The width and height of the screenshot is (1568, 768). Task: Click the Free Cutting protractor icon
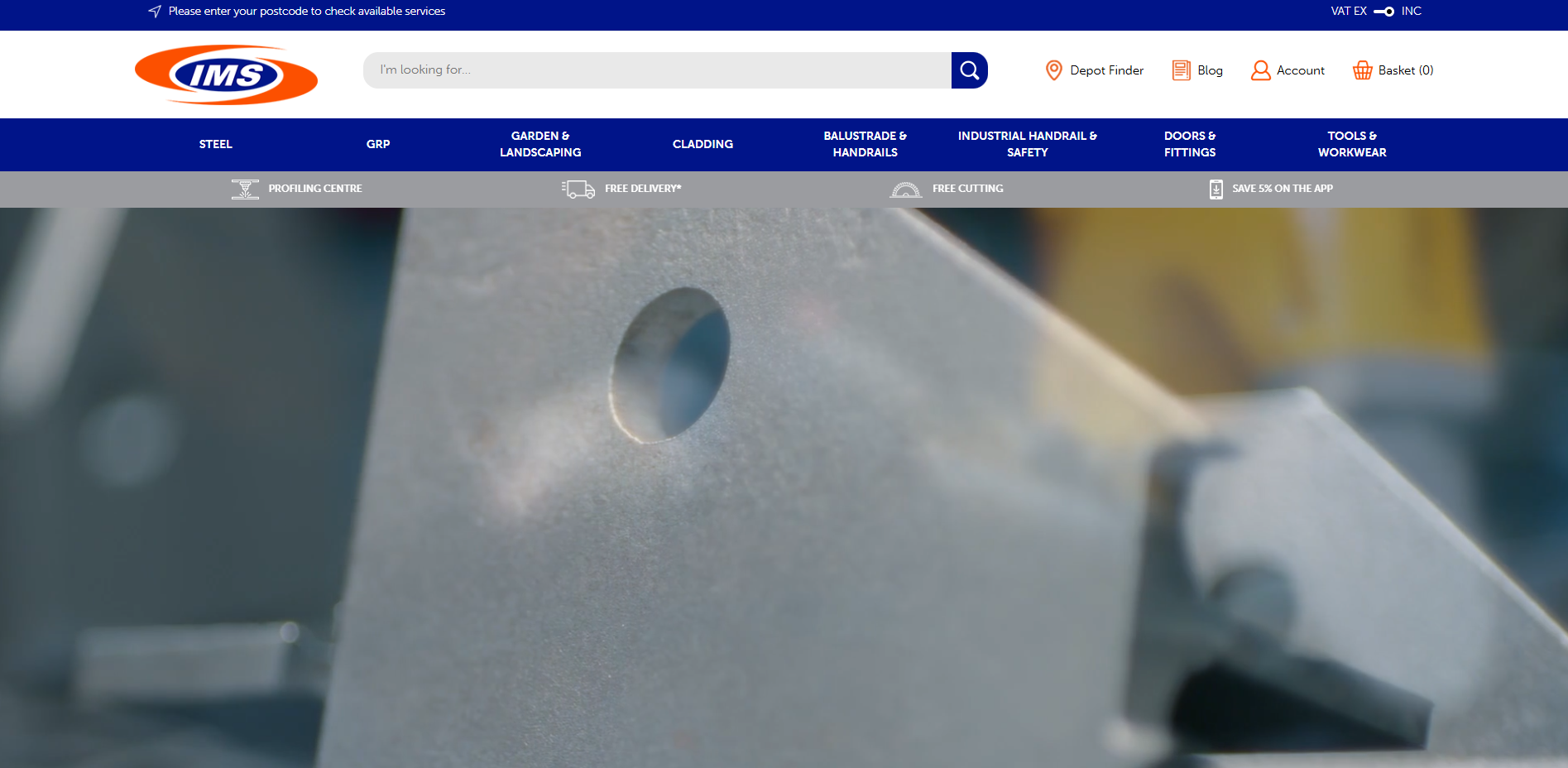pyautogui.click(x=905, y=190)
